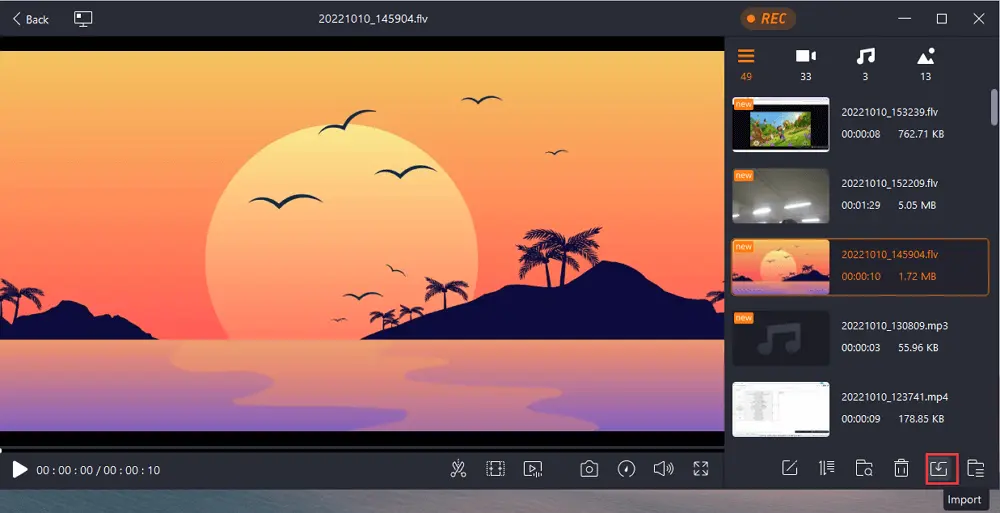
Task: Click the scissors trim tool icon
Action: [458, 469]
